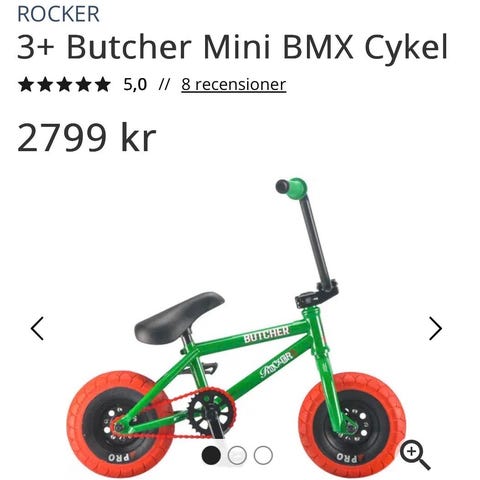Select the second grey carousel dot
Viewport: 480px width, 480px height.
[237, 455]
